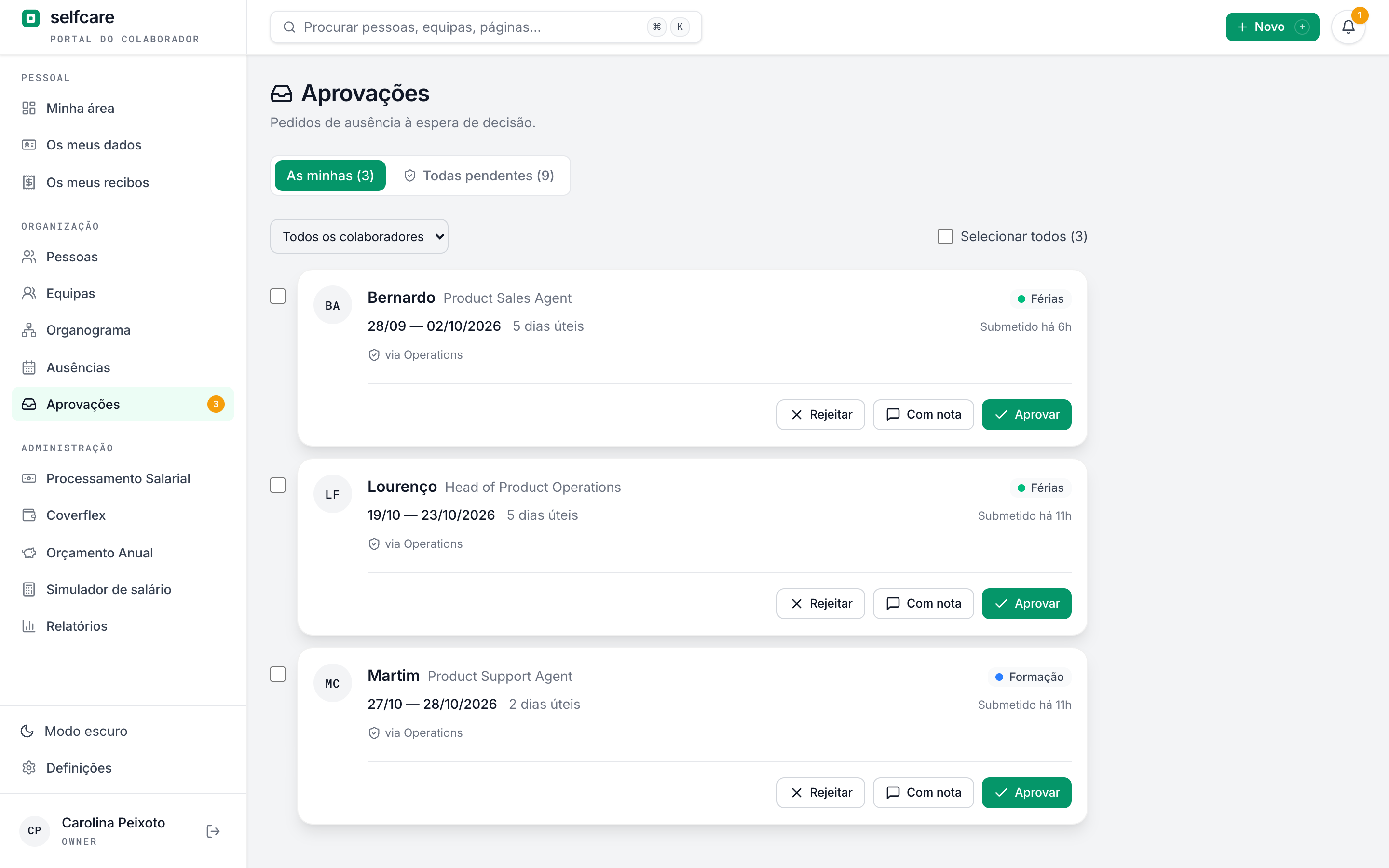Image resolution: width=1389 pixels, height=868 pixels.
Task: Reject Martim's Formação request
Action: (820, 792)
